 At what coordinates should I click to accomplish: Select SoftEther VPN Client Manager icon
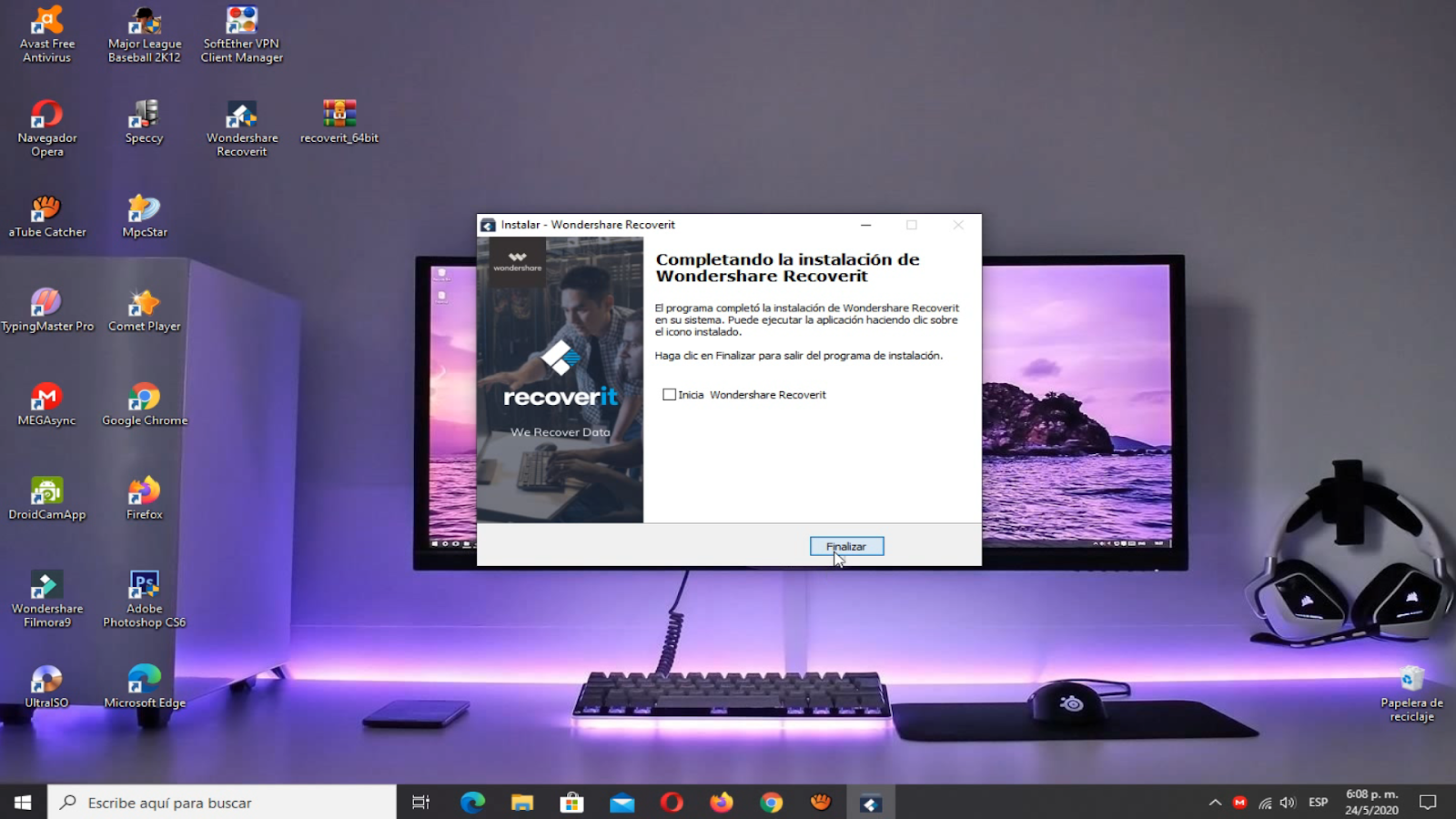click(x=242, y=35)
